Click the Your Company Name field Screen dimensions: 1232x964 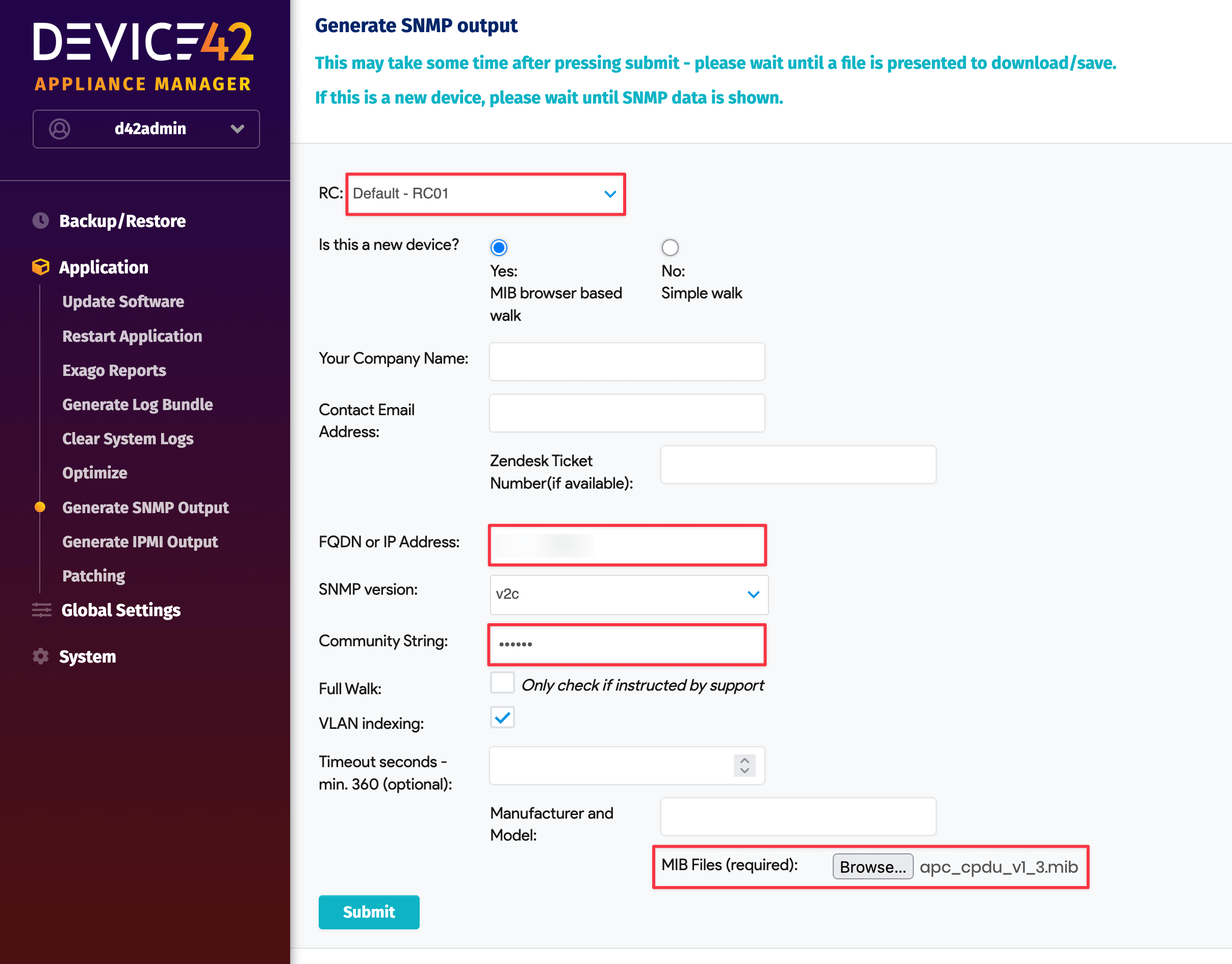pyautogui.click(x=626, y=361)
